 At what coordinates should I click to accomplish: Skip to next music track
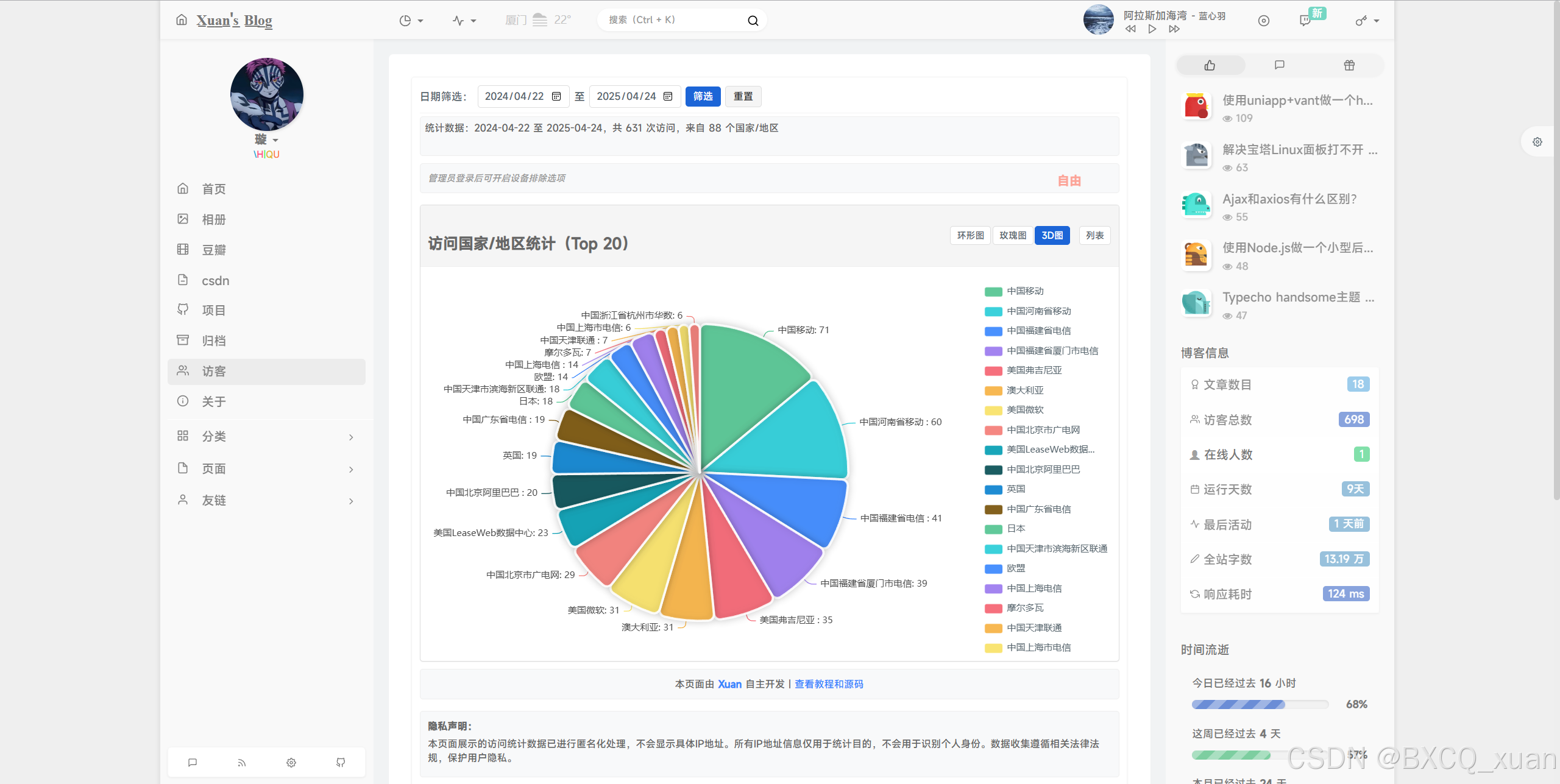click(1174, 29)
